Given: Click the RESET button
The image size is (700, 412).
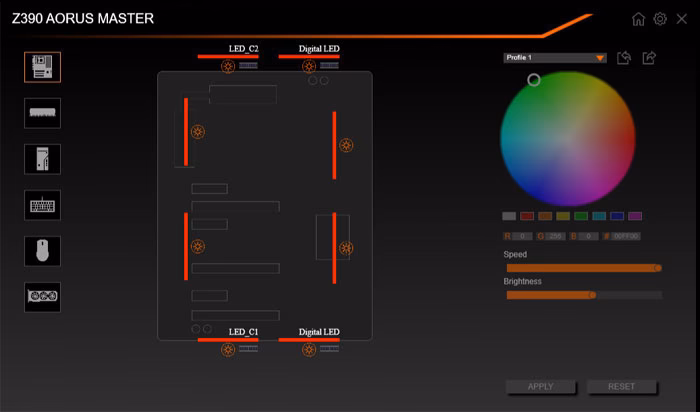Looking at the screenshot, I should [621, 387].
